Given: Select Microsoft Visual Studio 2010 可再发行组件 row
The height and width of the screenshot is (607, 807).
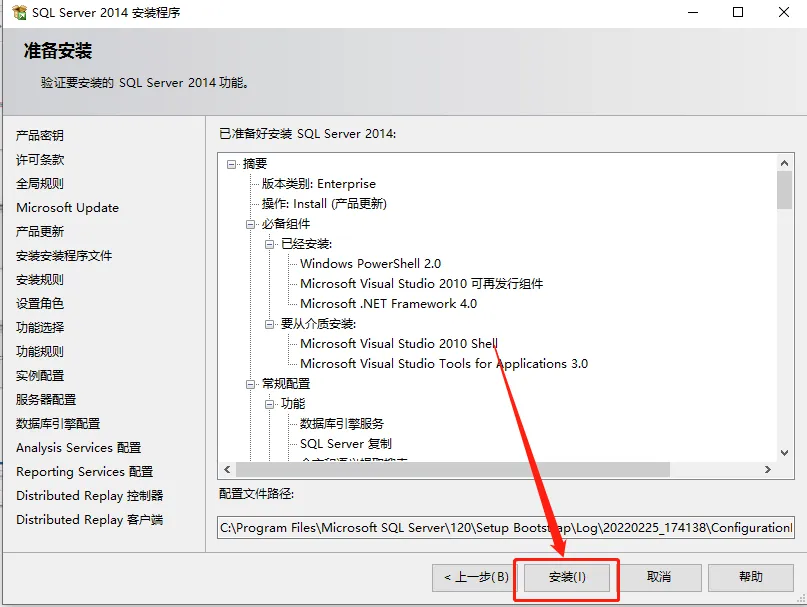Looking at the screenshot, I should (x=422, y=284).
